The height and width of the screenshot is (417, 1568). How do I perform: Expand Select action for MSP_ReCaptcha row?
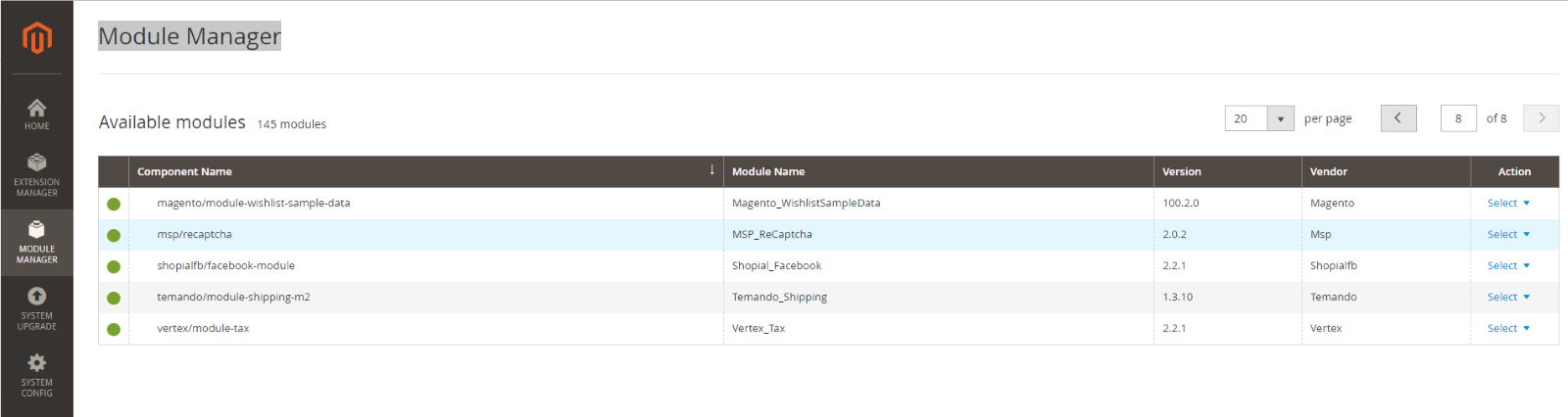pos(1508,235)
